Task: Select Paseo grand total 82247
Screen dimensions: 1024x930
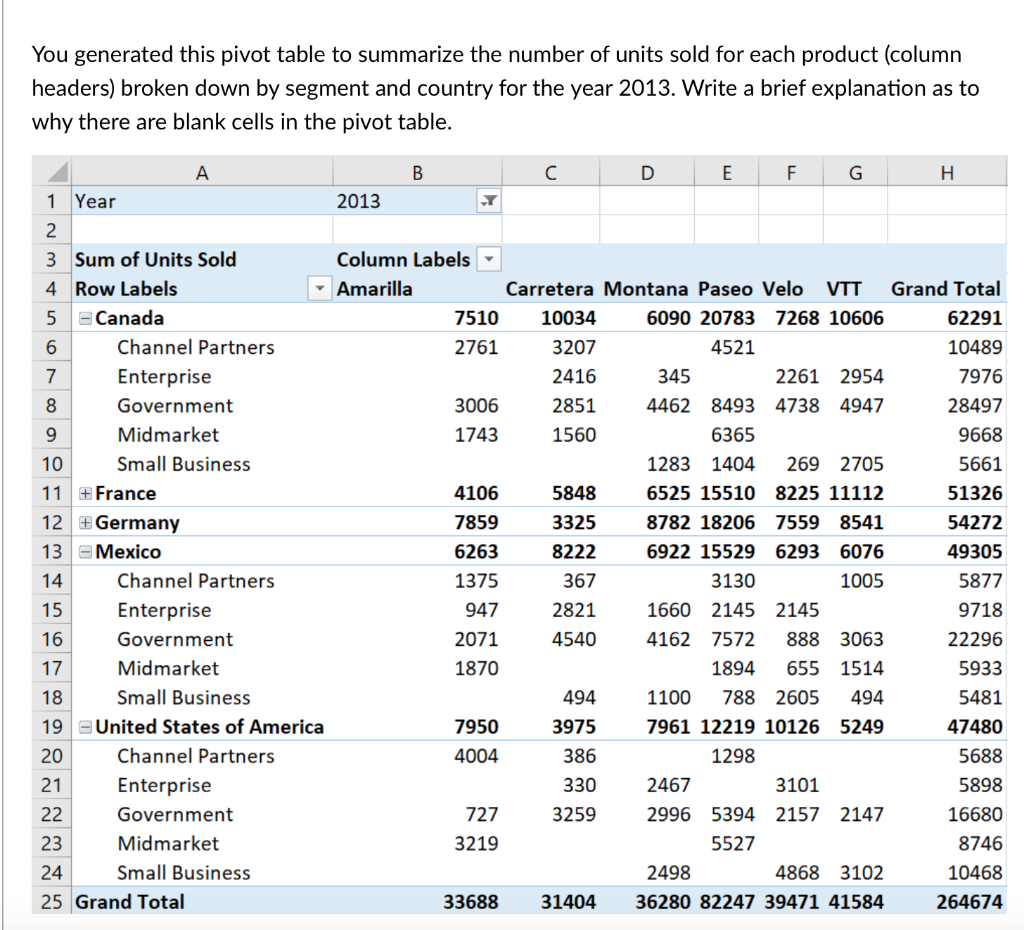Action: coord(727,902)
